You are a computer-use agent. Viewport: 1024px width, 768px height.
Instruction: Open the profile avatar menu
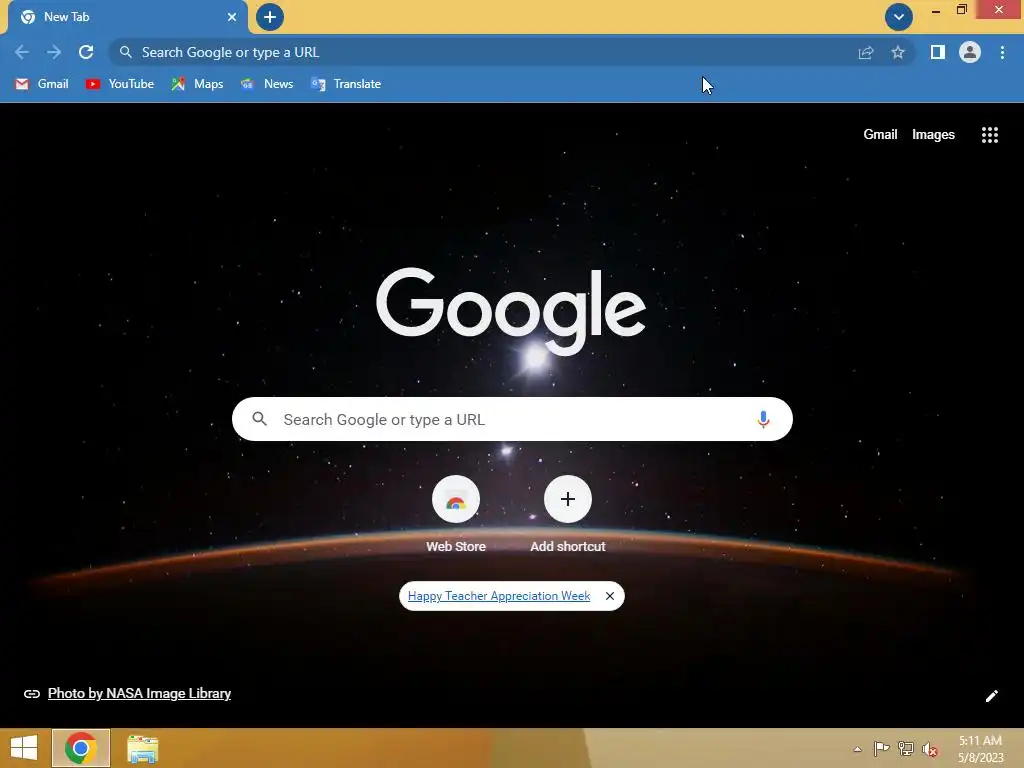(970, 52)
